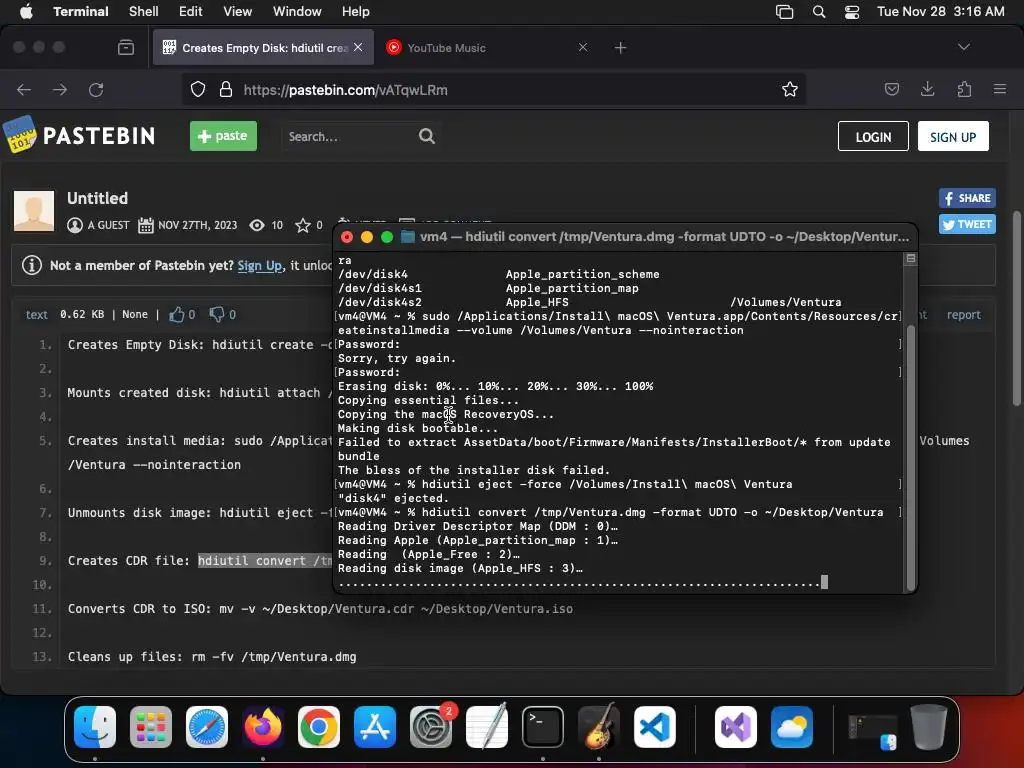Go back to previous page

pyautogui.click(x=24, y=89)
